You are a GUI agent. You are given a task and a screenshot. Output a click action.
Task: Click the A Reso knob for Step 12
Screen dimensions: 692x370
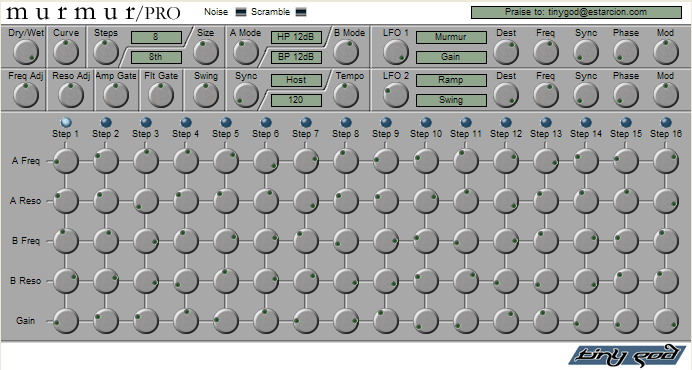pyautogui.click(x=506, y=201)
